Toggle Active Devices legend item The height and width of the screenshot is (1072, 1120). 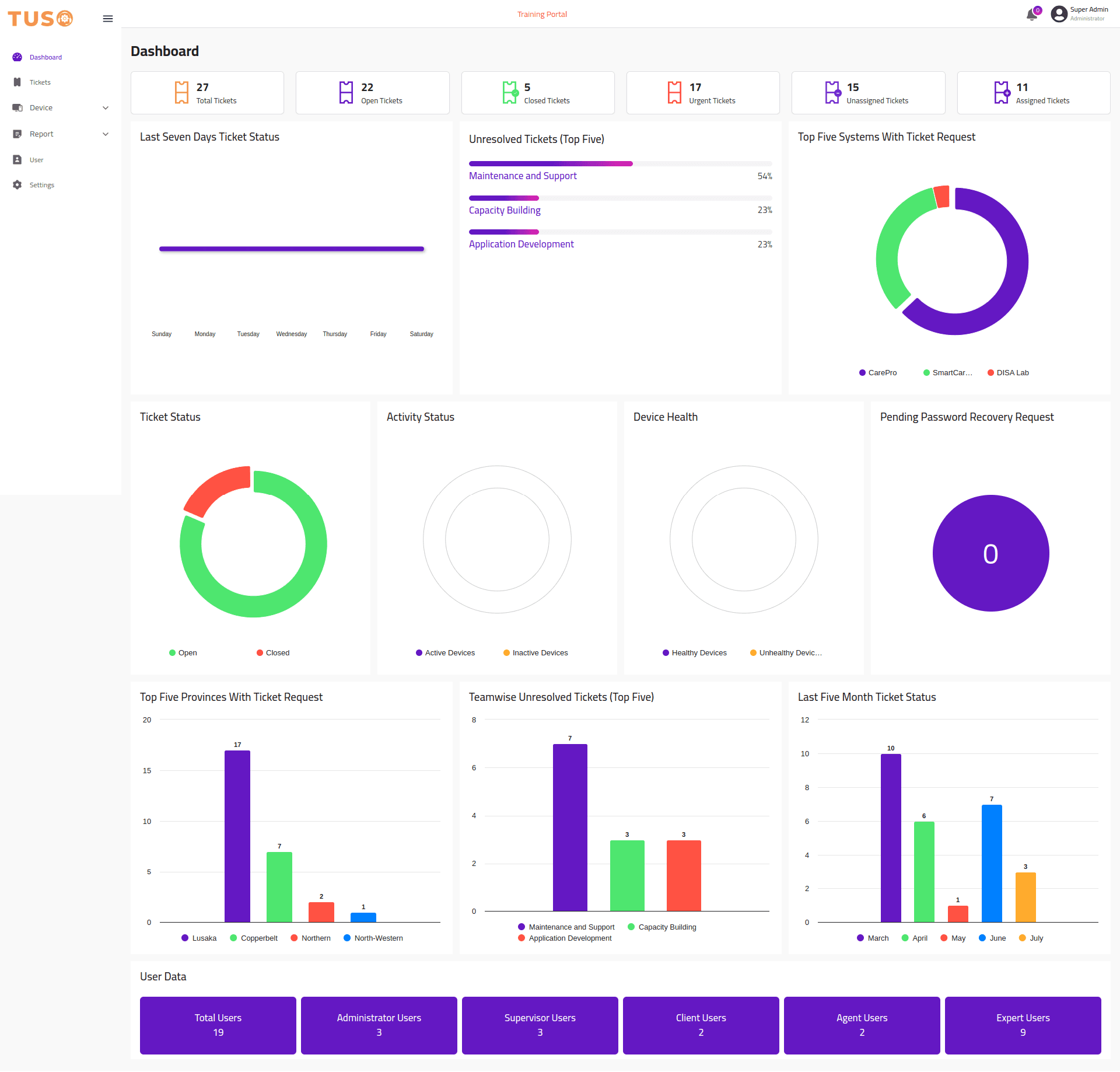pos(445,653)
